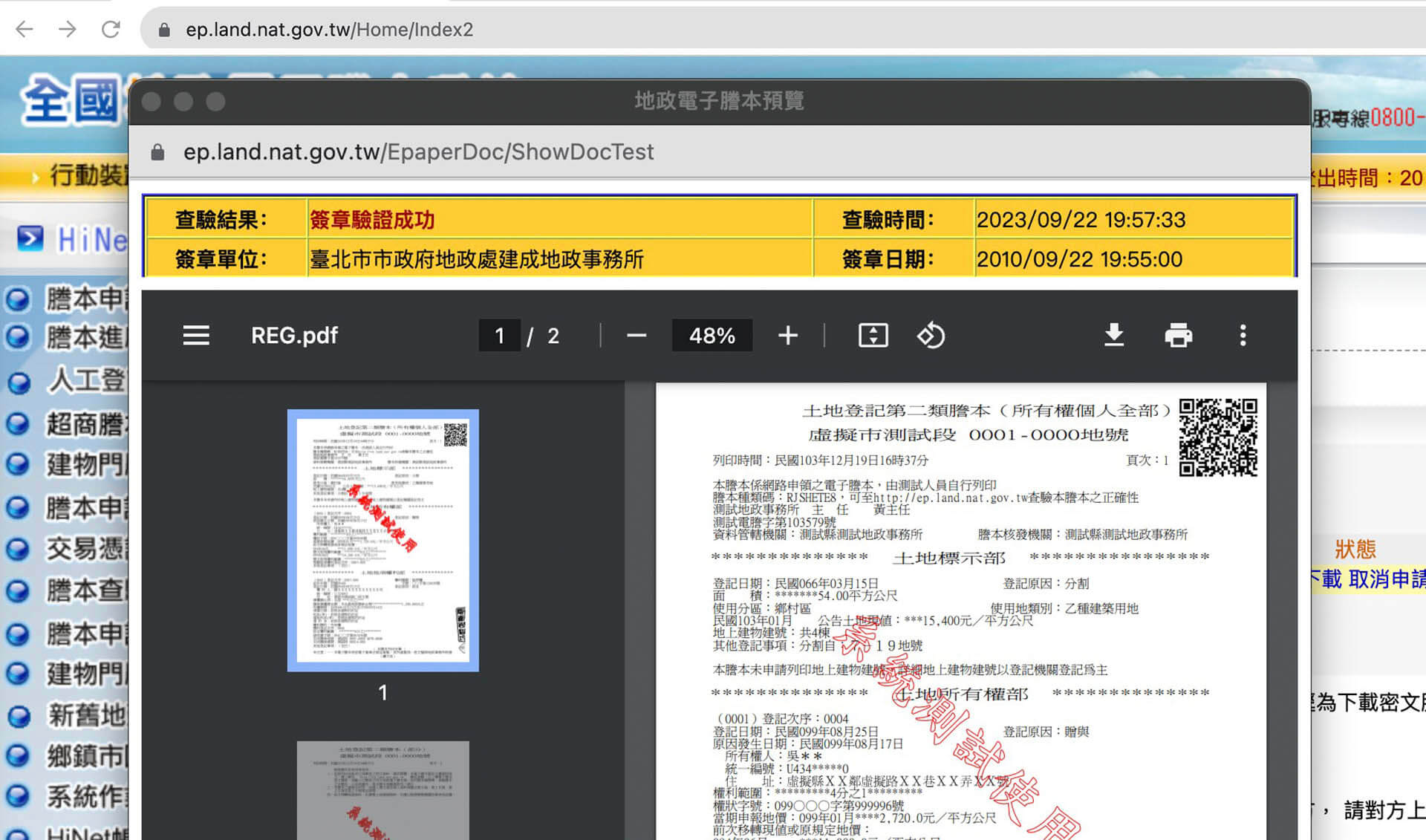The height and width of the screenshot is (840, 1426).
Task: Click the 狀態 column header
Action: (1355, 549)
